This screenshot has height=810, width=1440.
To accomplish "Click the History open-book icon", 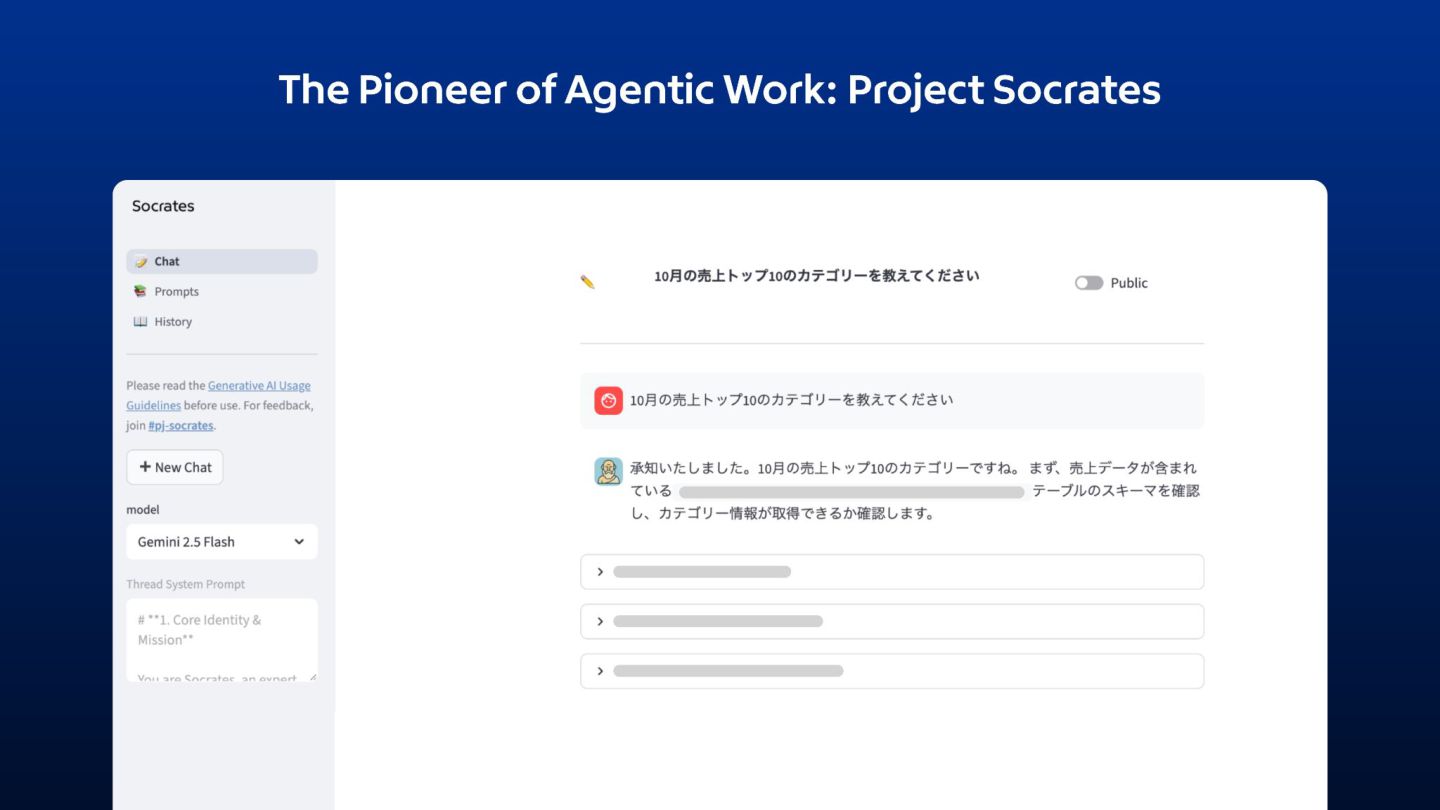I will pos(141,322).
